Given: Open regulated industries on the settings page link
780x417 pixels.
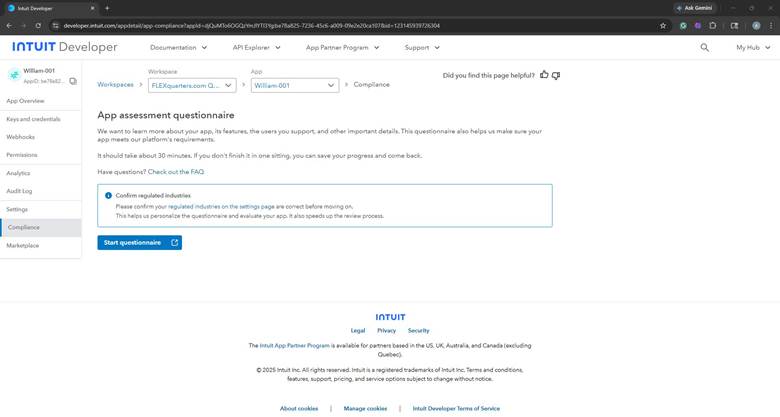Looking at the screenshot, I should [x=221, y=207].
